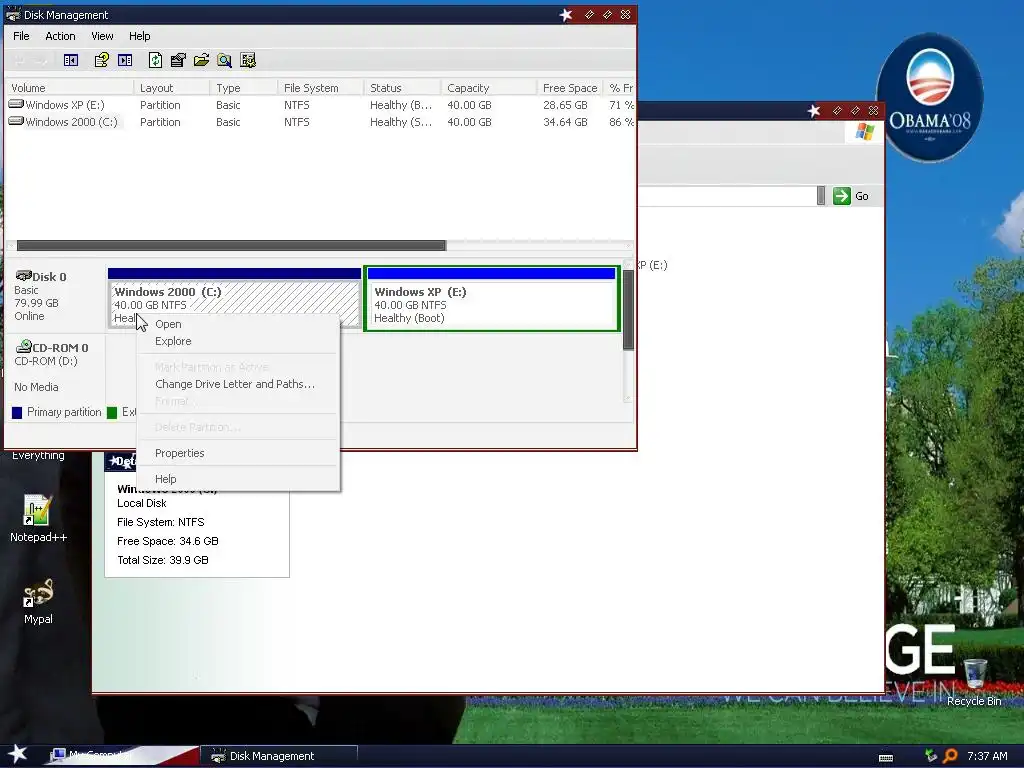Image resolution: width=1024 pixels, height=768 pixels.
Task: Click the CD-ROM (D:) label
Action: pos(46,360)
